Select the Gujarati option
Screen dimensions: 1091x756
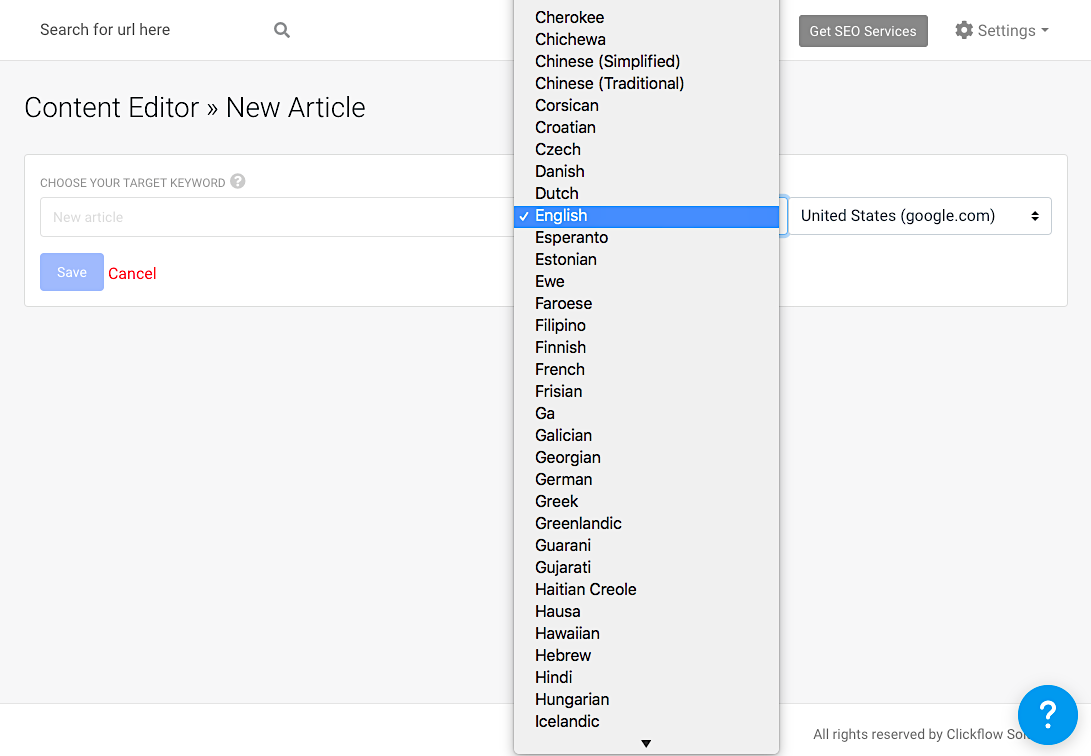tap(646, 568)
